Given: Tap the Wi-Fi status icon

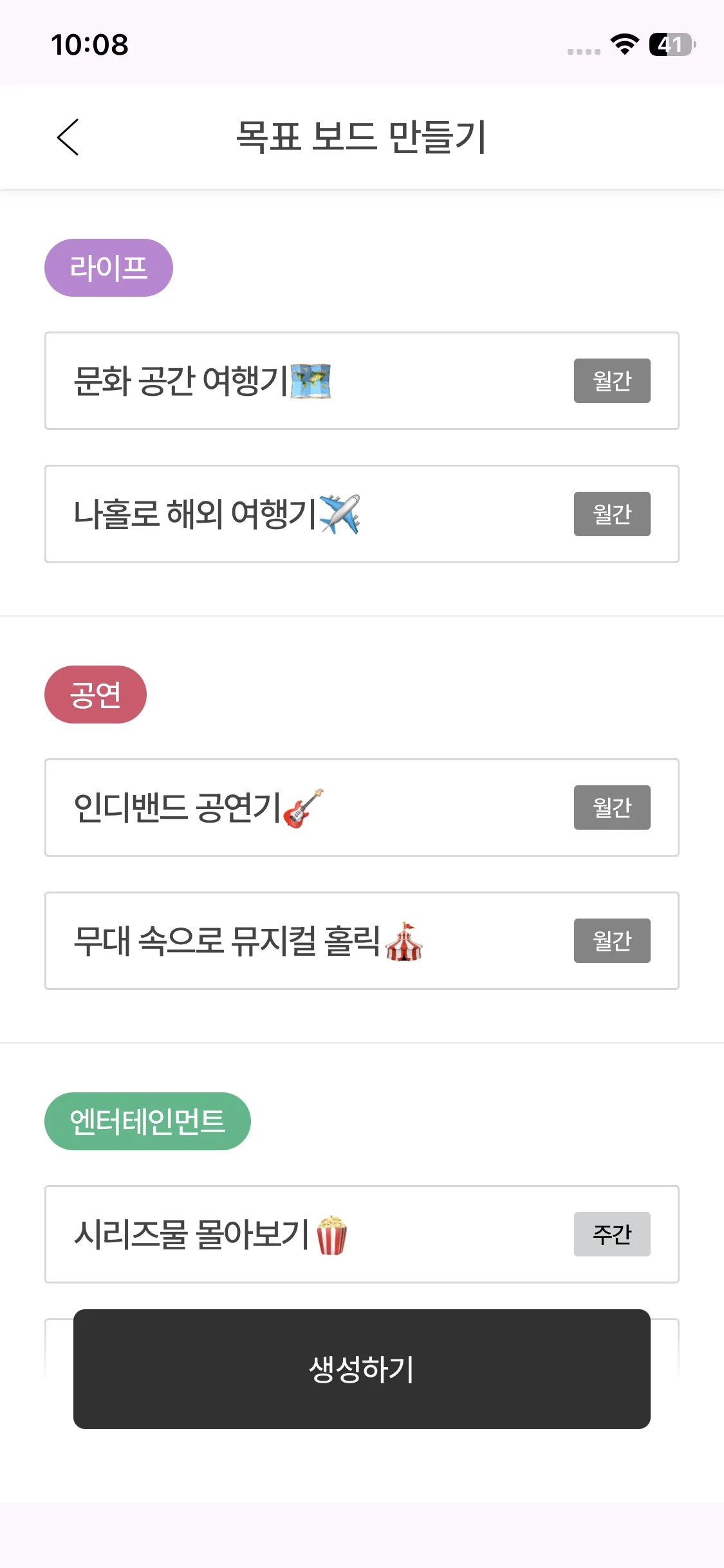Looking at the screenshot, I should click(624, 44).
